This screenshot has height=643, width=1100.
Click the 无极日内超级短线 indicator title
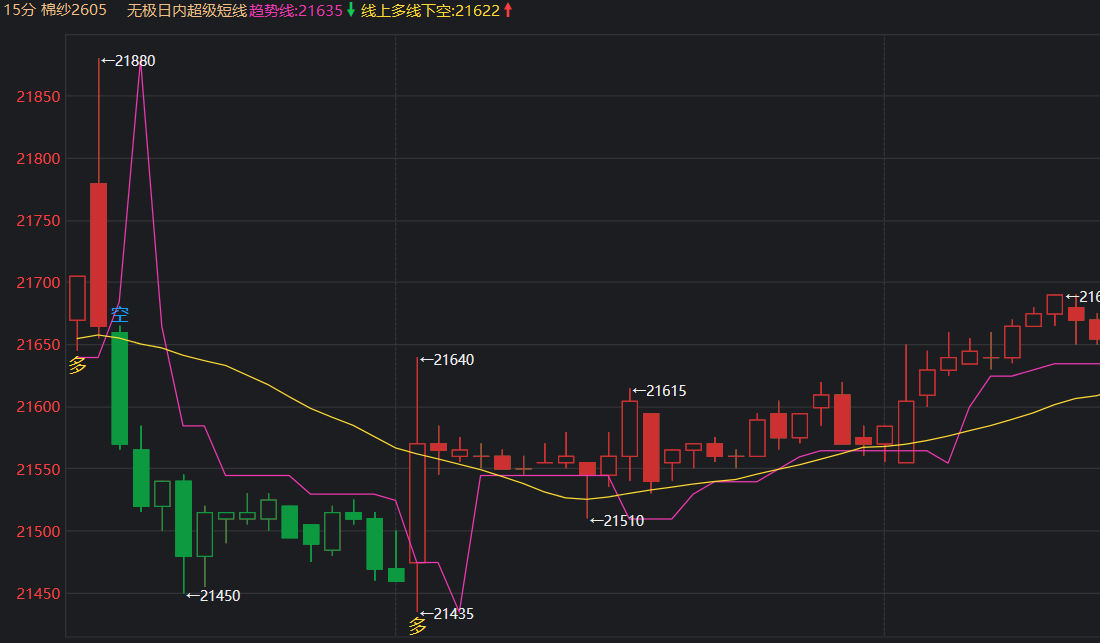tap(187, 11)
